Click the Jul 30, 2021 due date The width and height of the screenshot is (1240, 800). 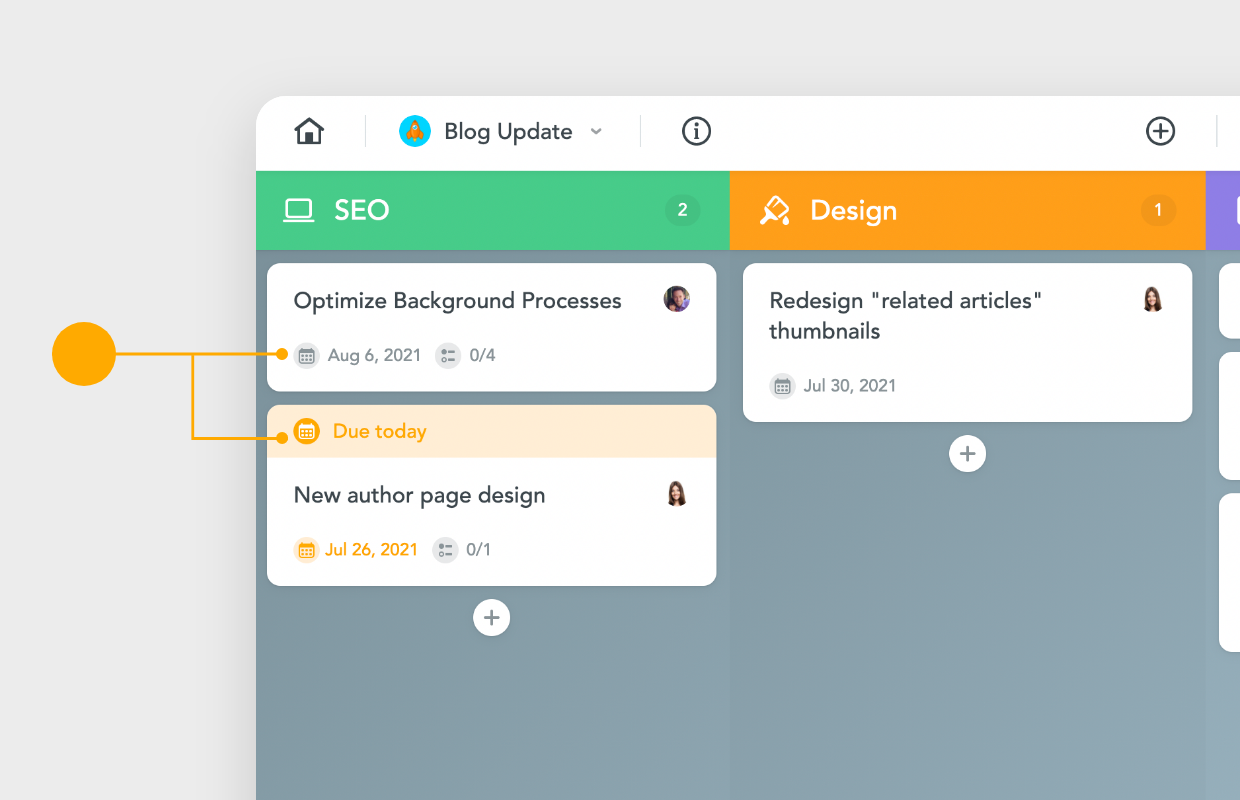(850, 385)
